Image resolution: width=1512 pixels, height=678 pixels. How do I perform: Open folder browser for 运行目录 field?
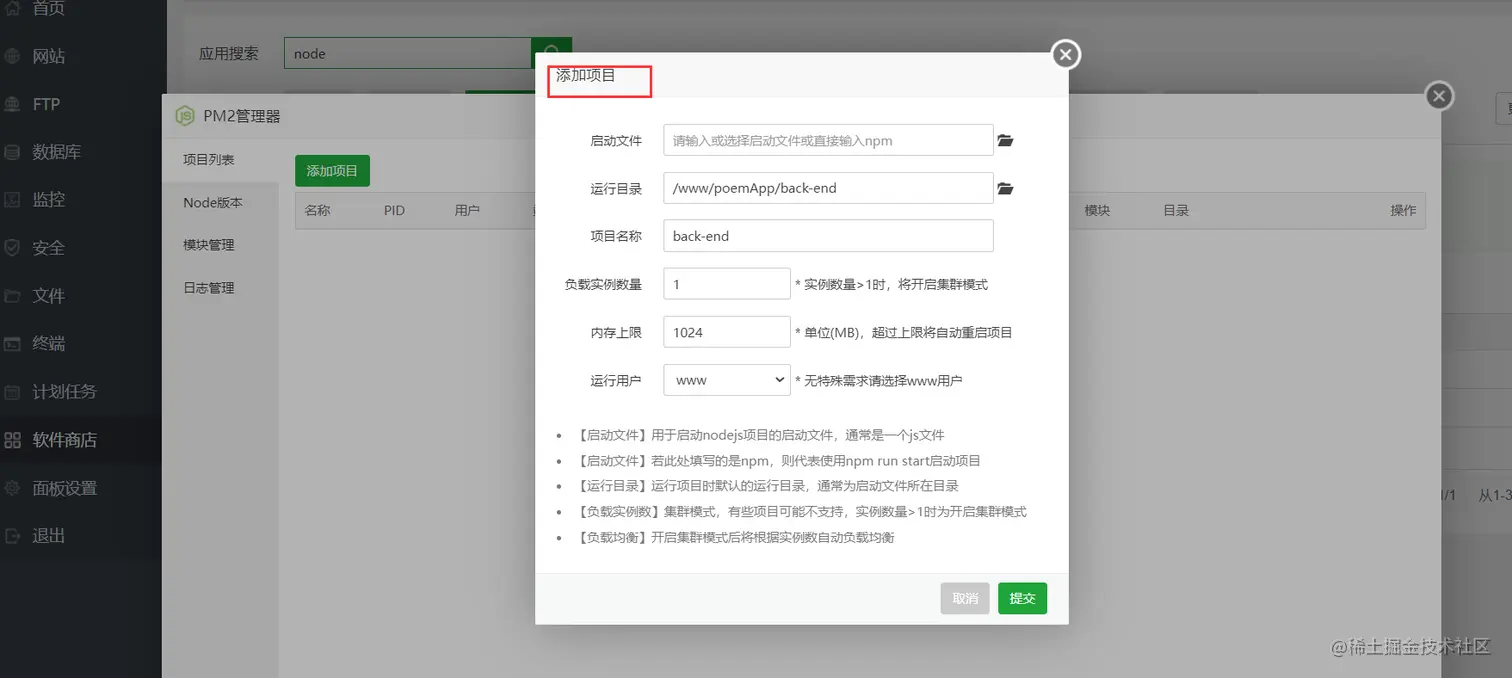click(1006, 188)
